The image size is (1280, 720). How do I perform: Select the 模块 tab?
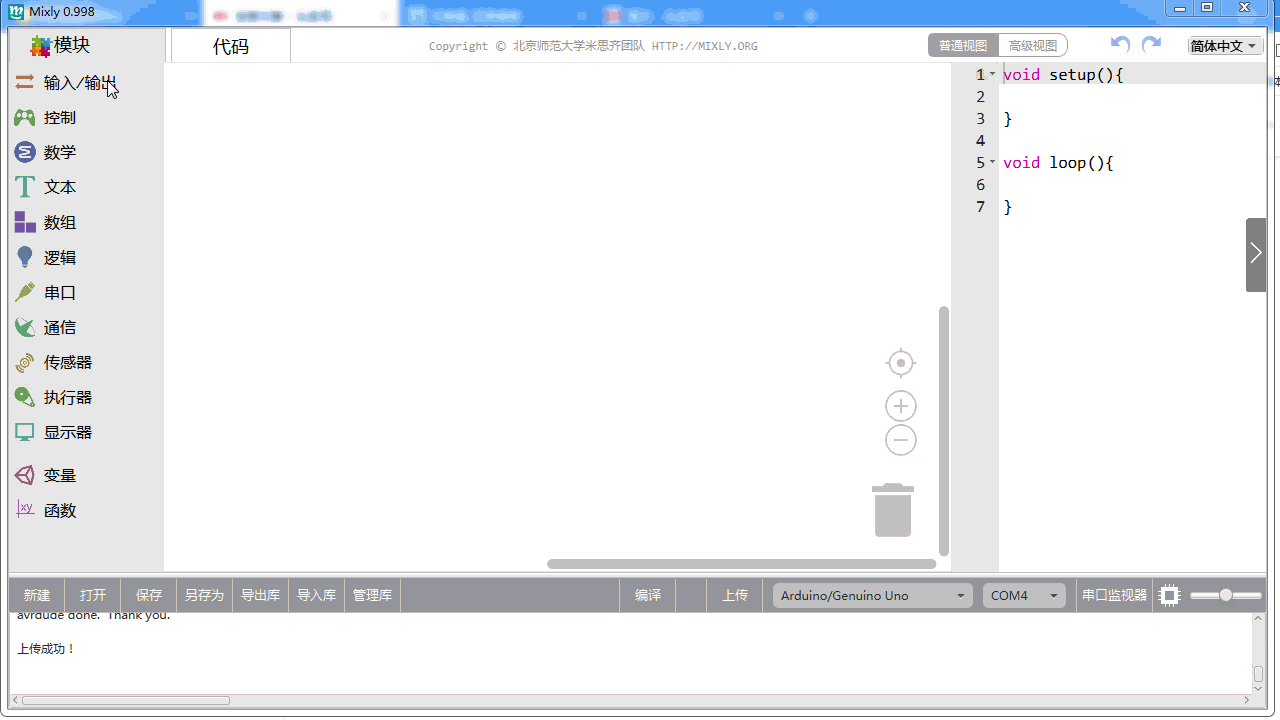tap(62, 46)
